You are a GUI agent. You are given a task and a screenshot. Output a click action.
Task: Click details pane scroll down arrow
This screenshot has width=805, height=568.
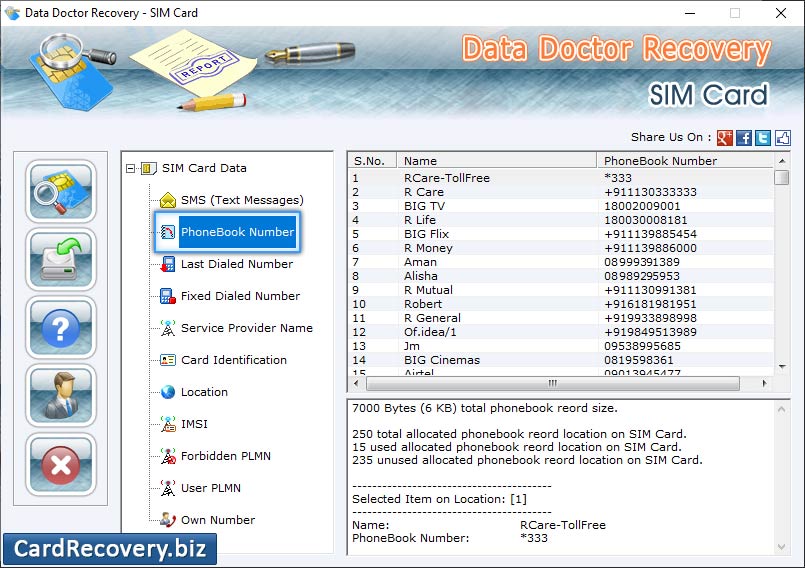[781, 547]
